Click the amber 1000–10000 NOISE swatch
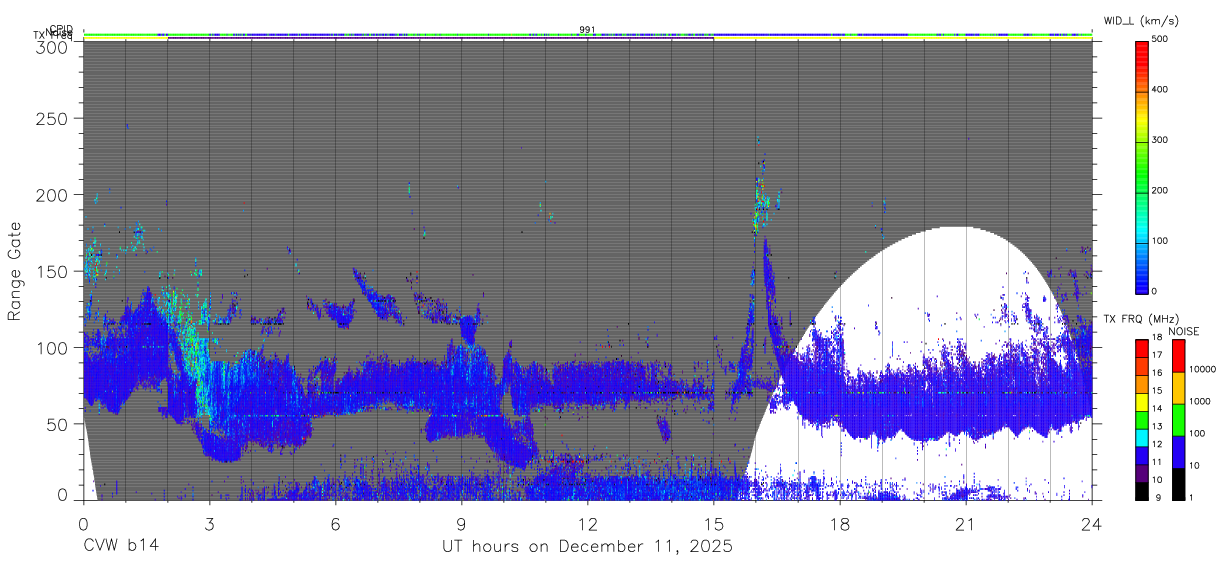 point(1177,387)
